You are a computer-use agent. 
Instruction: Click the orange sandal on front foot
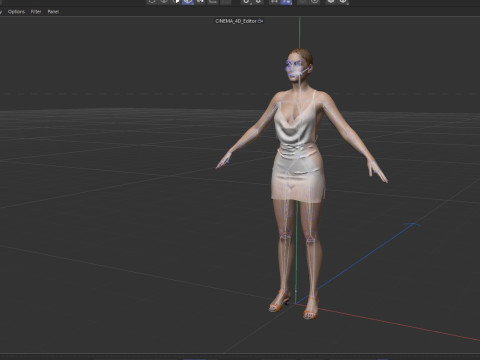click(x=310, y=308)
